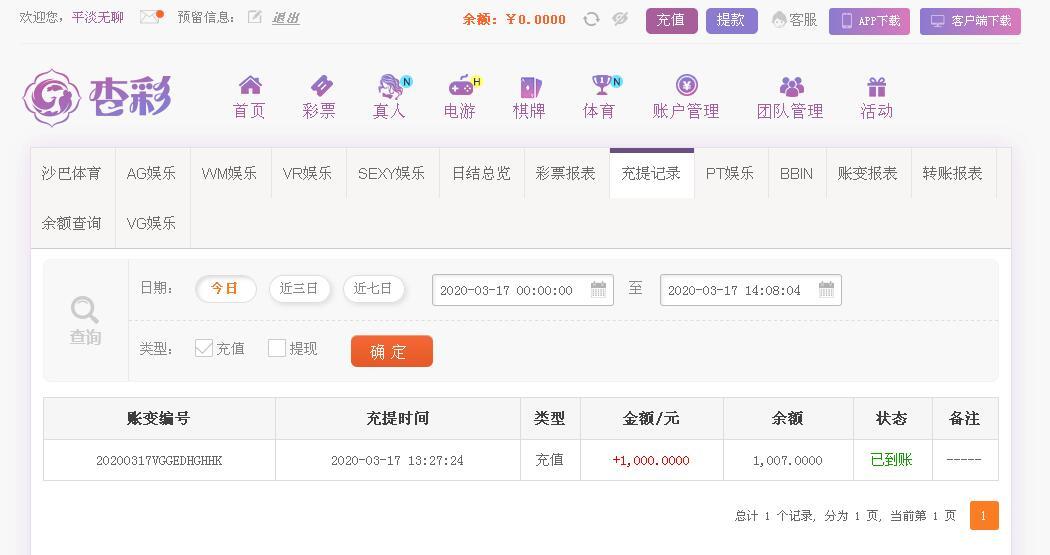The width and height of the screenshot is (1050, 555).
Task: Go to page 1 in pagination
Action: click(x=984, y=516)
